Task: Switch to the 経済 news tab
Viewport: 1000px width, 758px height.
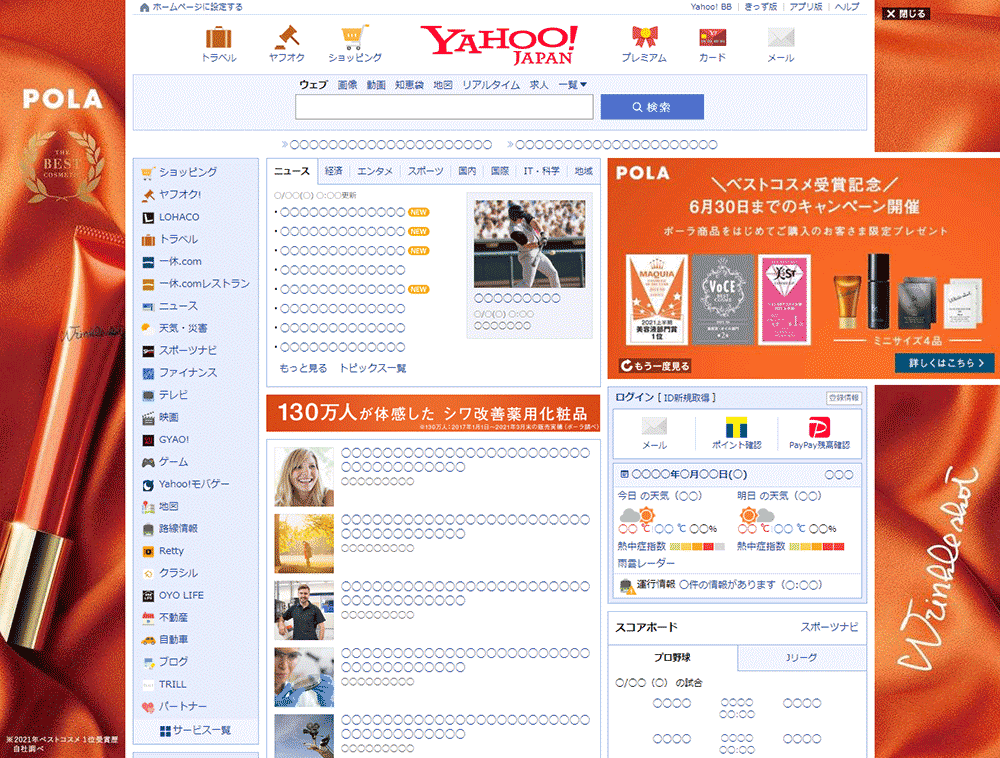Action: coord(334,171)
